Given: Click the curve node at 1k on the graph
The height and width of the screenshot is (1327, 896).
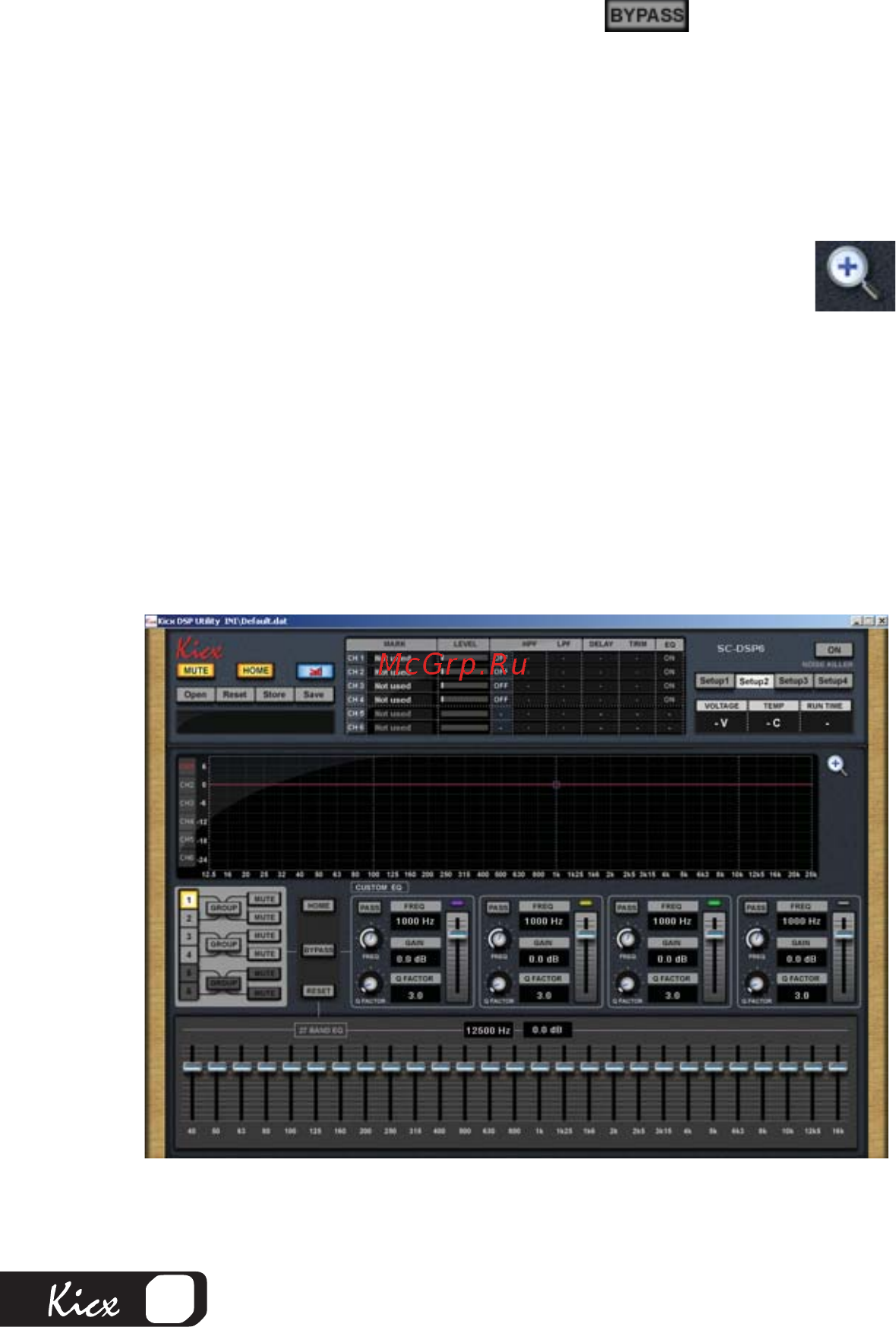Looking at the screenshot, I should click(557, 785).
